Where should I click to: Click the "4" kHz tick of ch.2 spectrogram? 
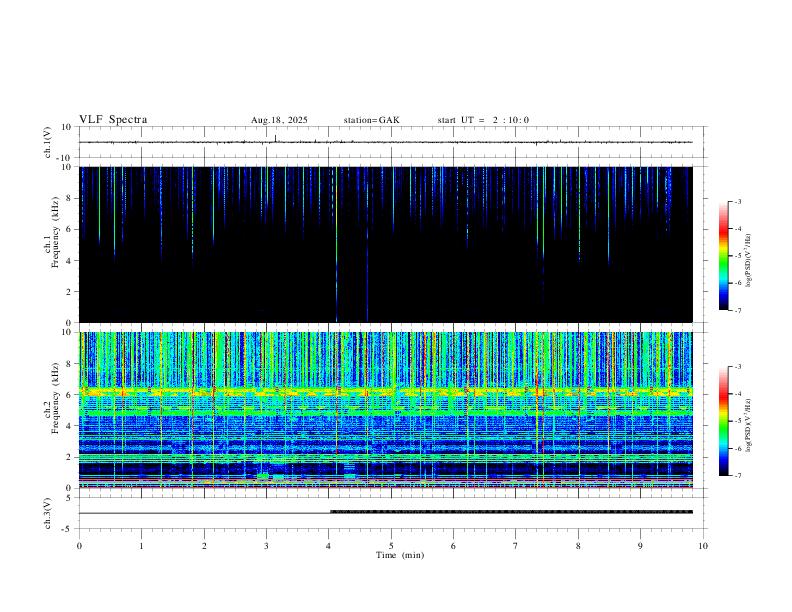click(x=70, y=426)
